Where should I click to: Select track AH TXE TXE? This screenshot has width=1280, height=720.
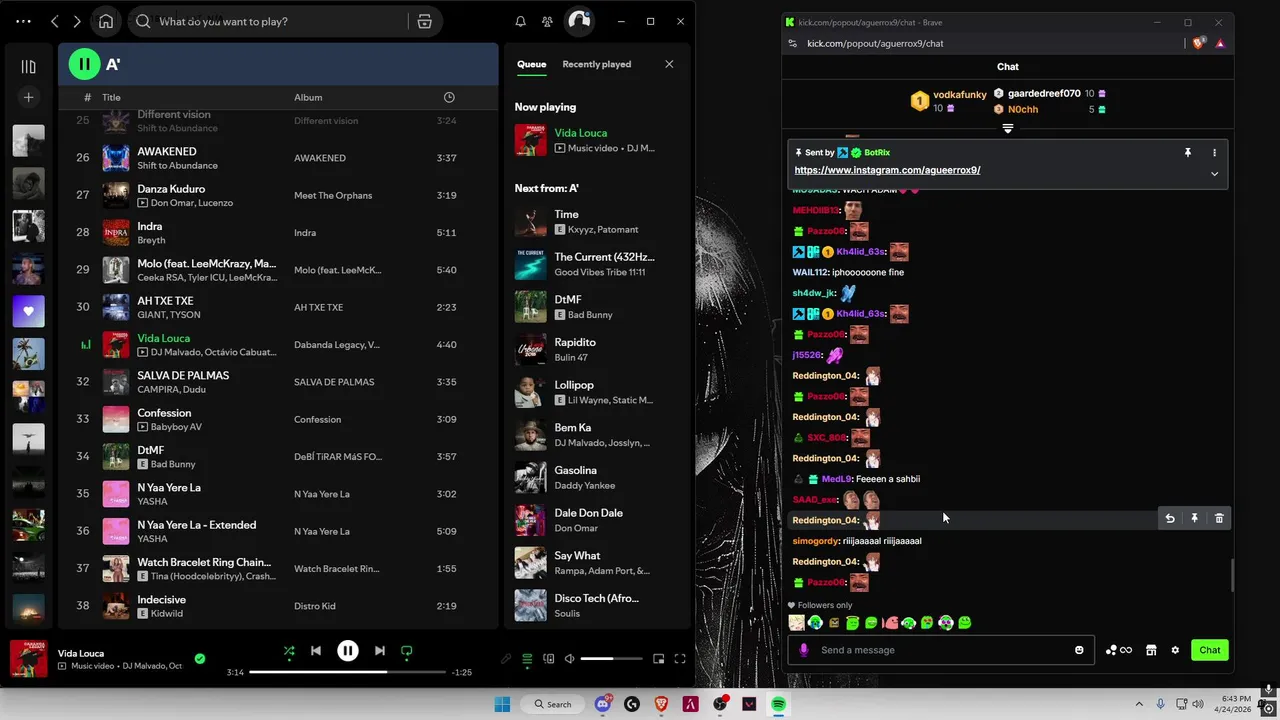[278, 307]
